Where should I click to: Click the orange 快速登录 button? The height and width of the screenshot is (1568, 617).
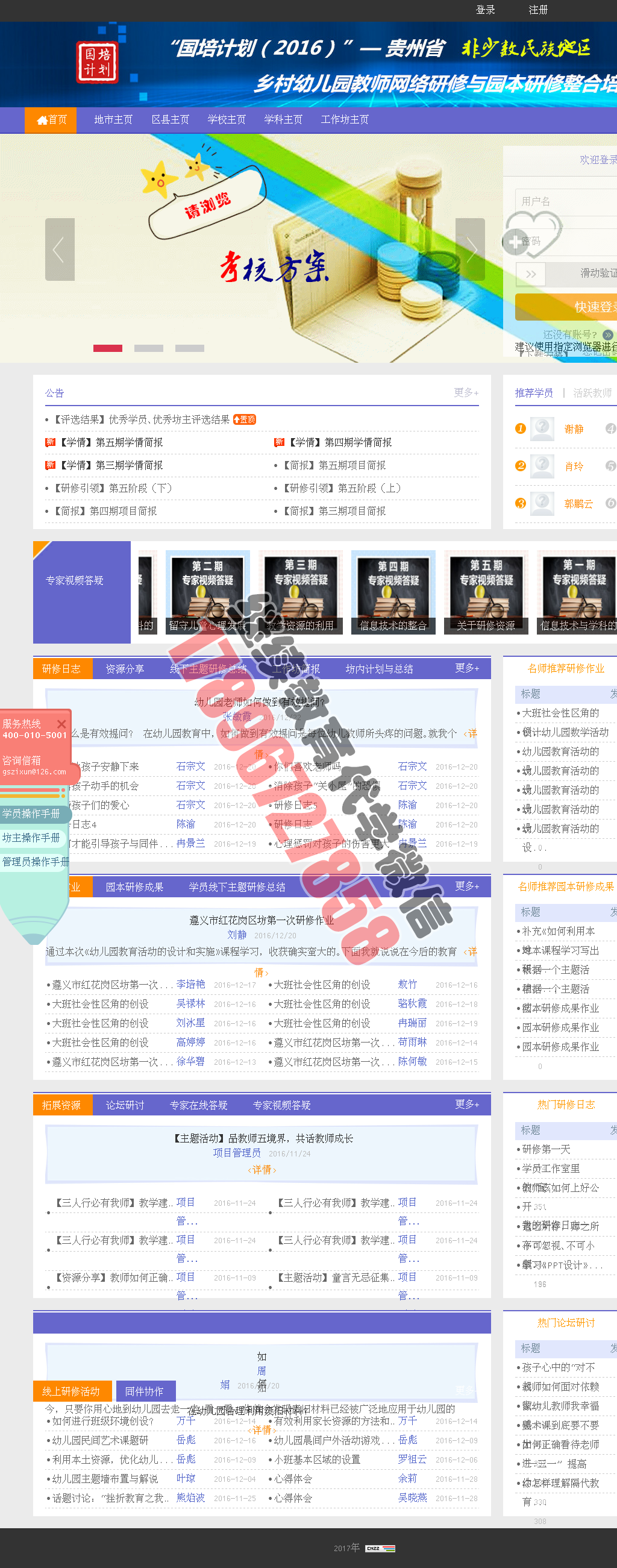click(566, 307)
